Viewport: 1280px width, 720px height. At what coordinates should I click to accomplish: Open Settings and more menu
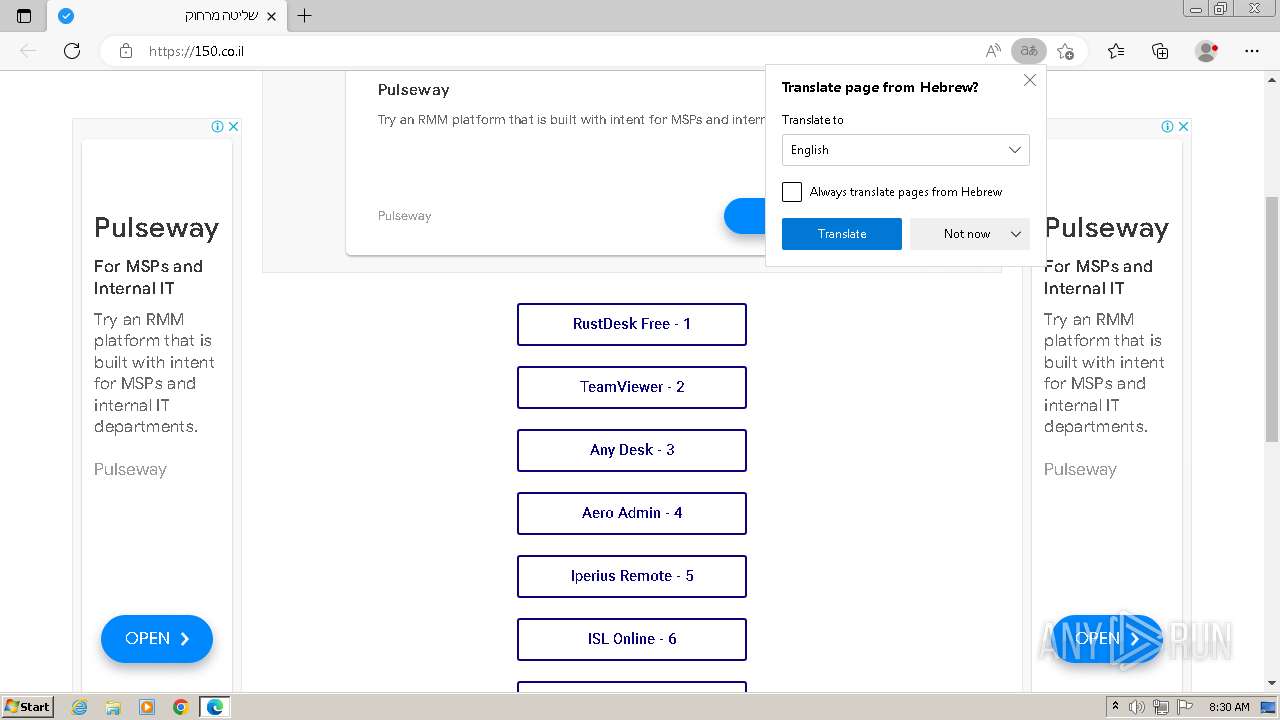point(1252,51)
